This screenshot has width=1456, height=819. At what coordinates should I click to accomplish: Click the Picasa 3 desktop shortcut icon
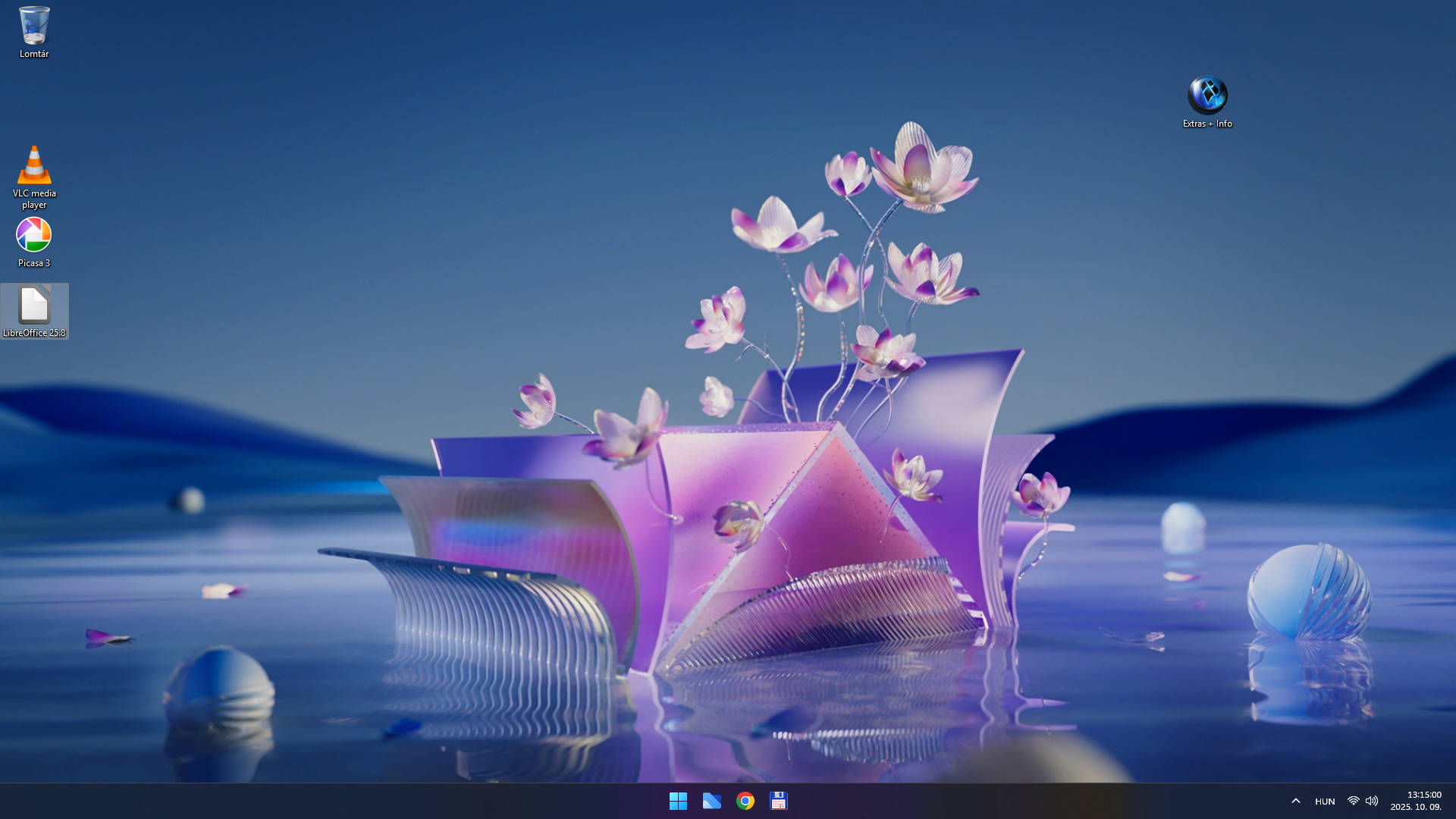tap(34, 235)
